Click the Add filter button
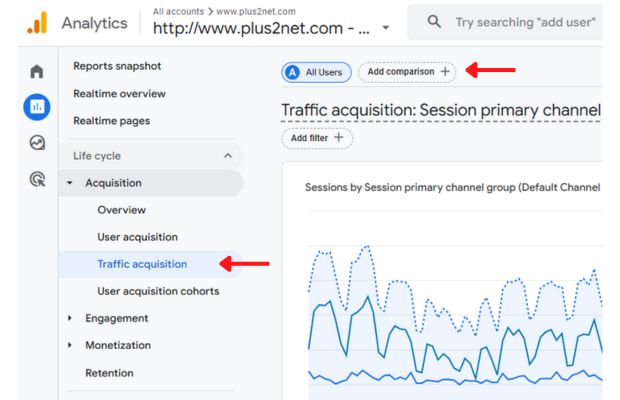Screen dimensions: 620x400 coord(316,138)
